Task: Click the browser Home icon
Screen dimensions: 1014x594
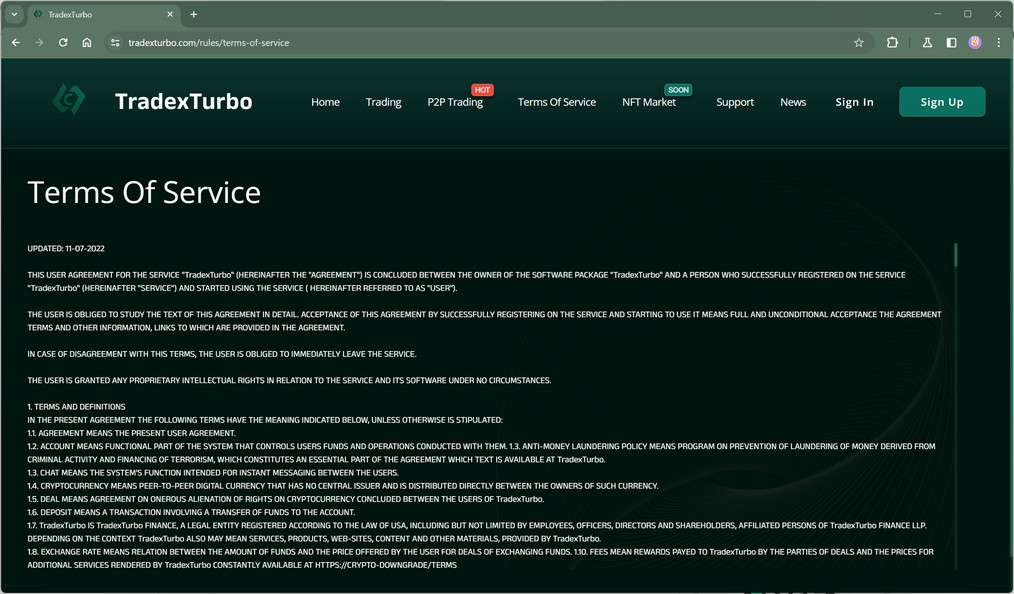Action: [87, 42]
